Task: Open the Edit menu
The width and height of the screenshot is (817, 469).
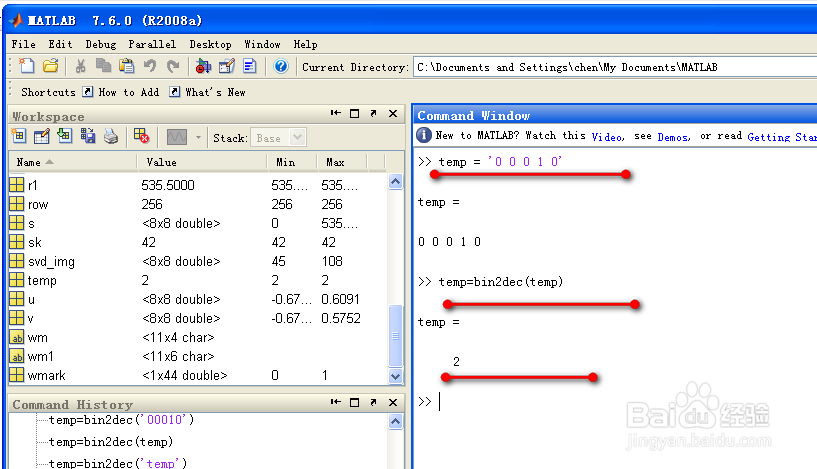Action: (x=60, y=44)
